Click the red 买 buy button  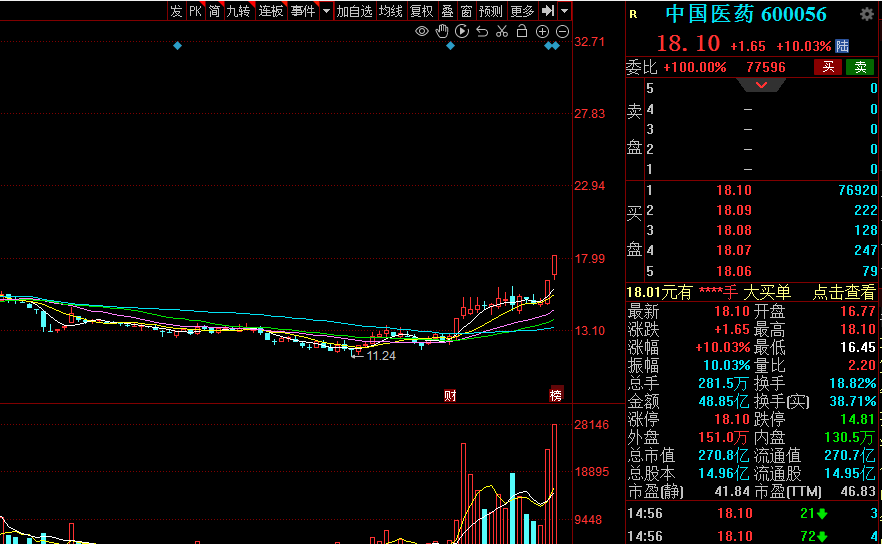[x=828, y=68]
